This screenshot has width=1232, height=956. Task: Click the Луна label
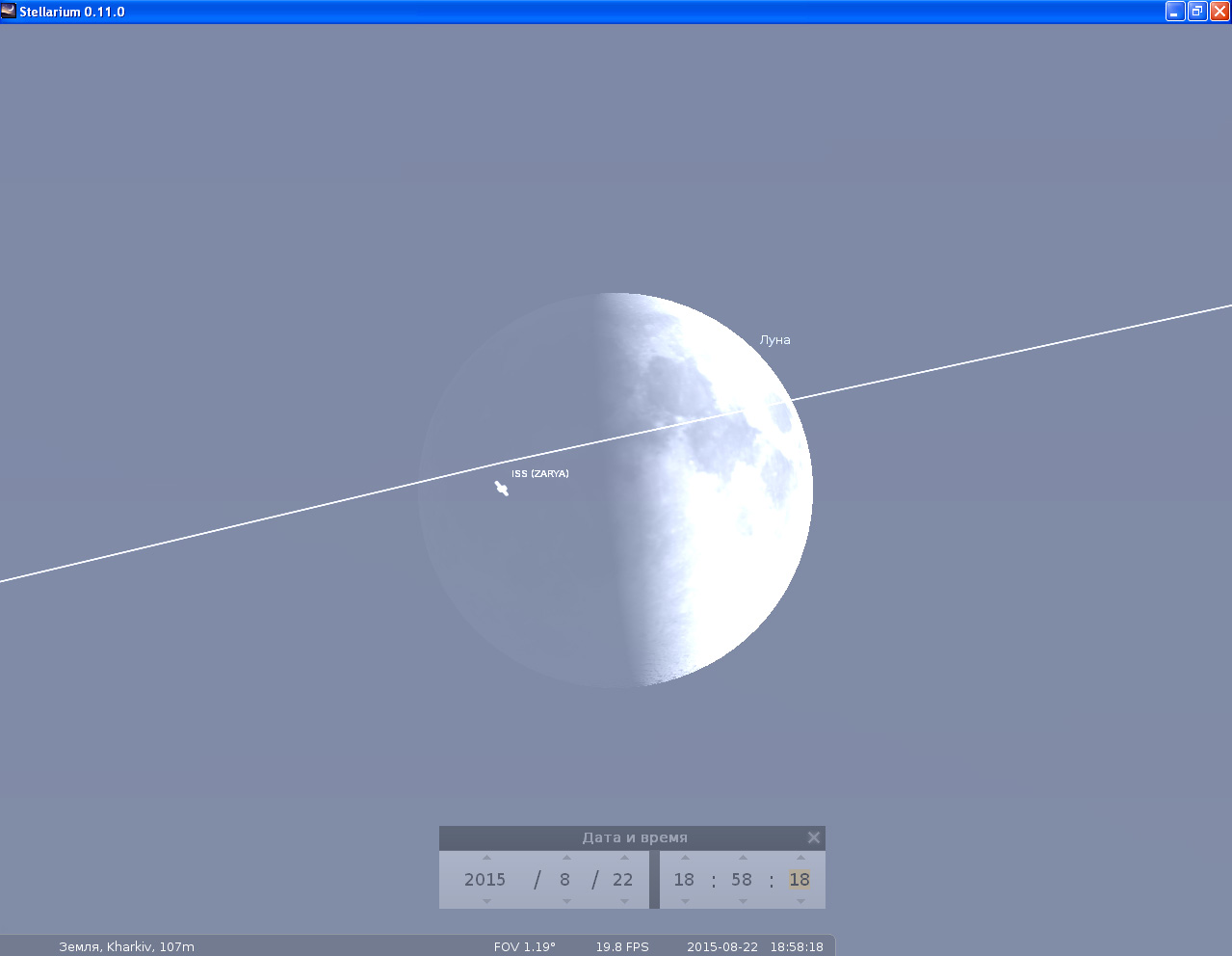pos(774,340)
